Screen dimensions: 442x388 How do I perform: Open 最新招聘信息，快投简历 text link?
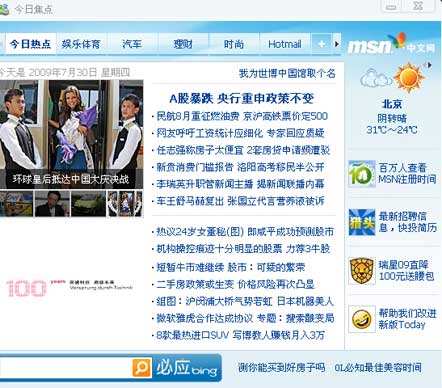tap(407, 222)
